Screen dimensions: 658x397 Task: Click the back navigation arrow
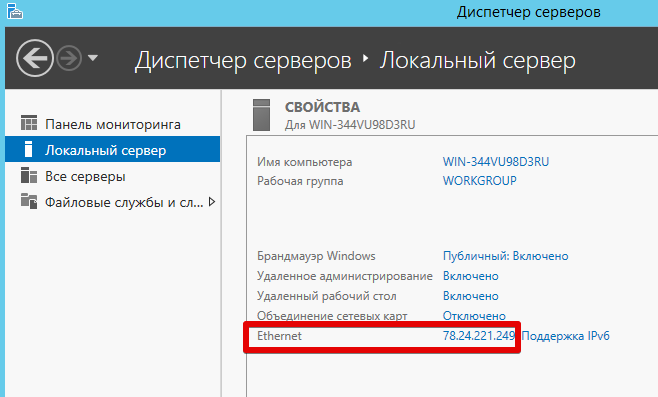coord(35,58)
